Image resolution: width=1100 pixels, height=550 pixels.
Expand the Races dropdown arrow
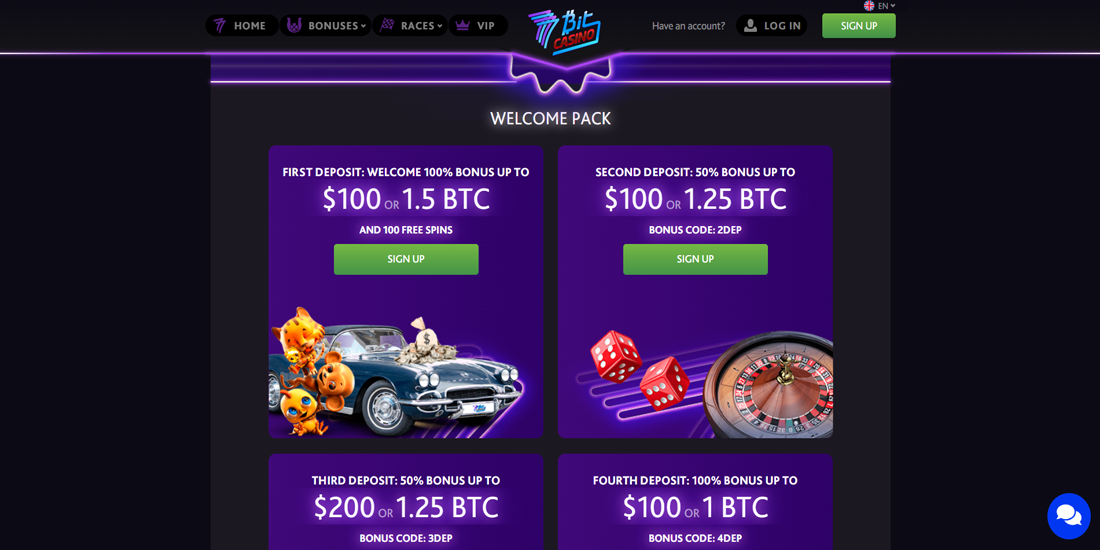click(x=440, y=27)
